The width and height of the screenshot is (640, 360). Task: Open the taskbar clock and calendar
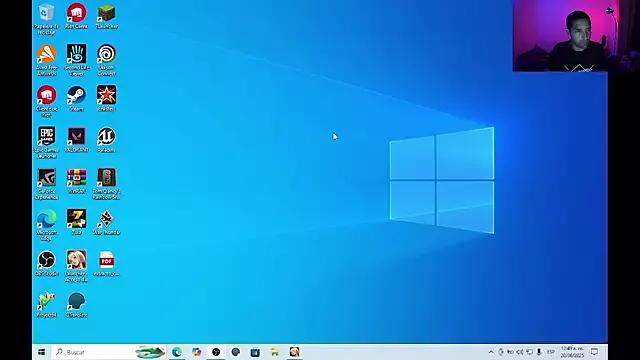[572, 352]
